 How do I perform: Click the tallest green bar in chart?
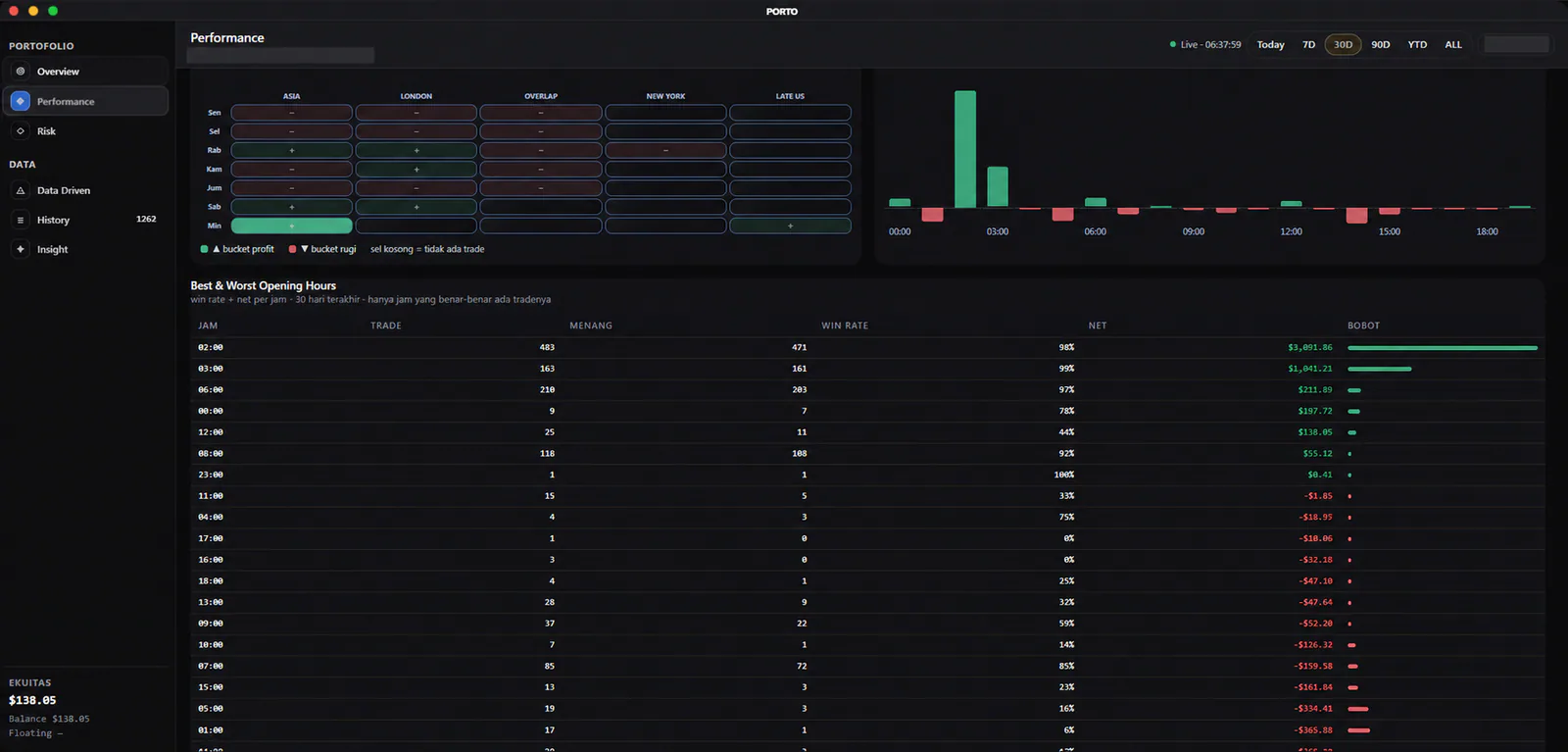(965, 149)
